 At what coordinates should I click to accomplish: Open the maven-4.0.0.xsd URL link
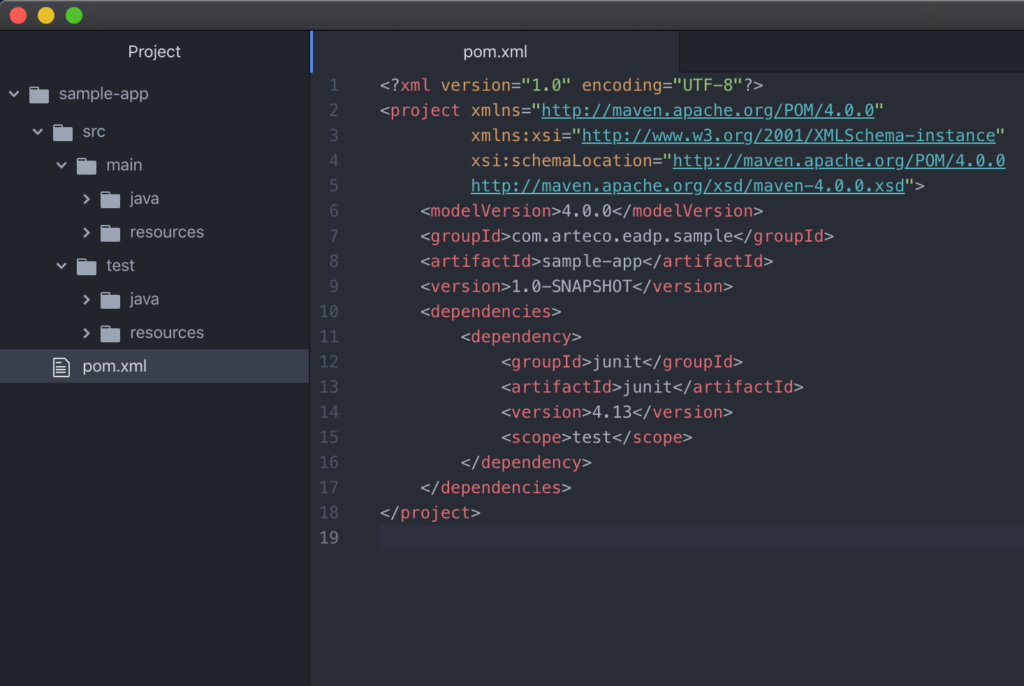click(687, 186)
